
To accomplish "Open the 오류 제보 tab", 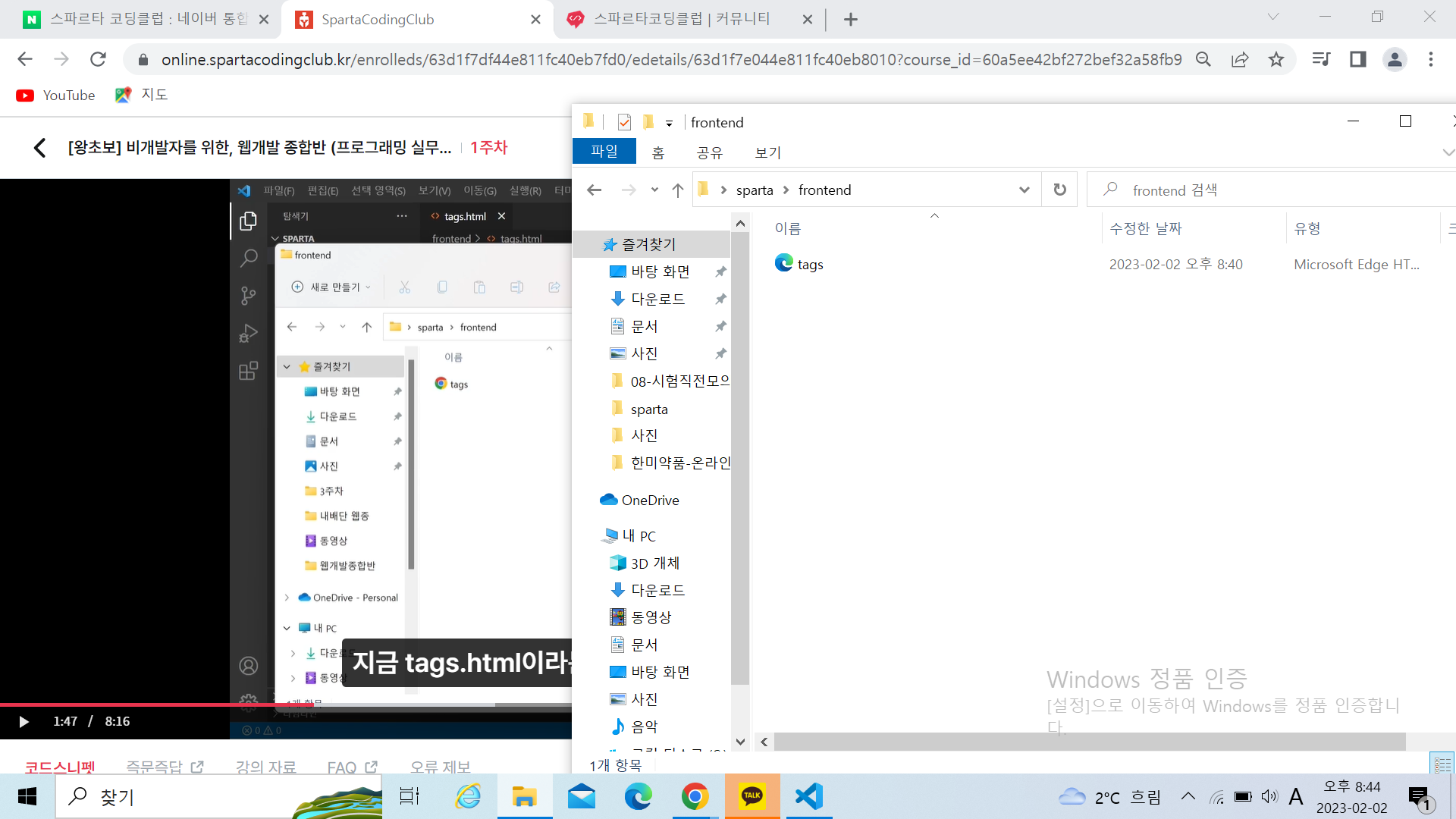I will point(441,767).
